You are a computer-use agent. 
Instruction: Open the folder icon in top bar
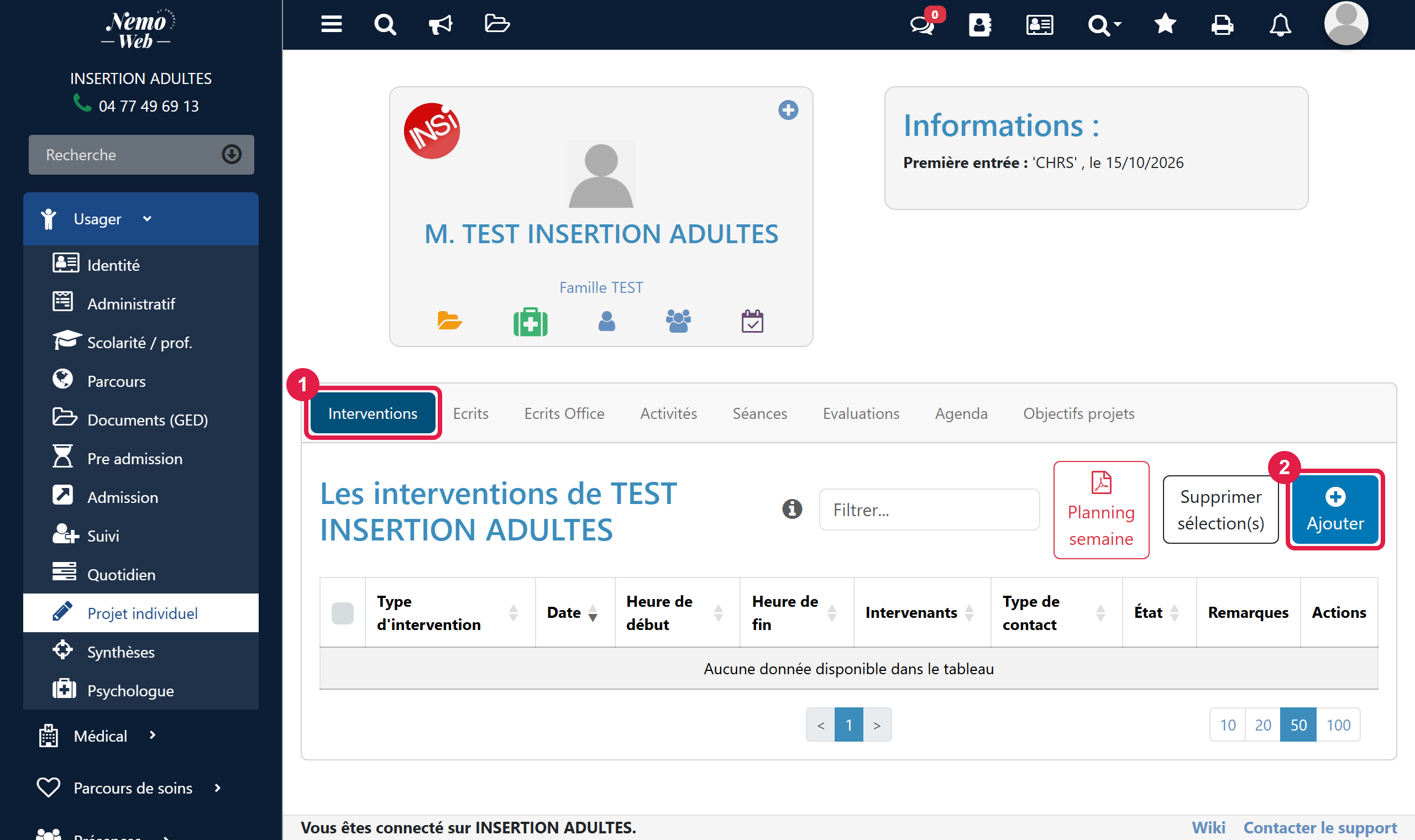pos(497,24)
